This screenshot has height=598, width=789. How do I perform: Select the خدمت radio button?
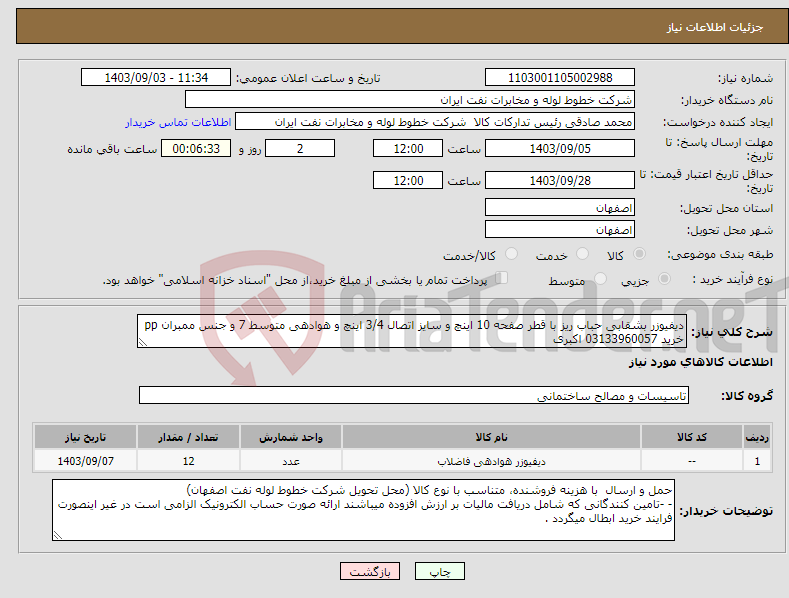click(x=582, y=254)
